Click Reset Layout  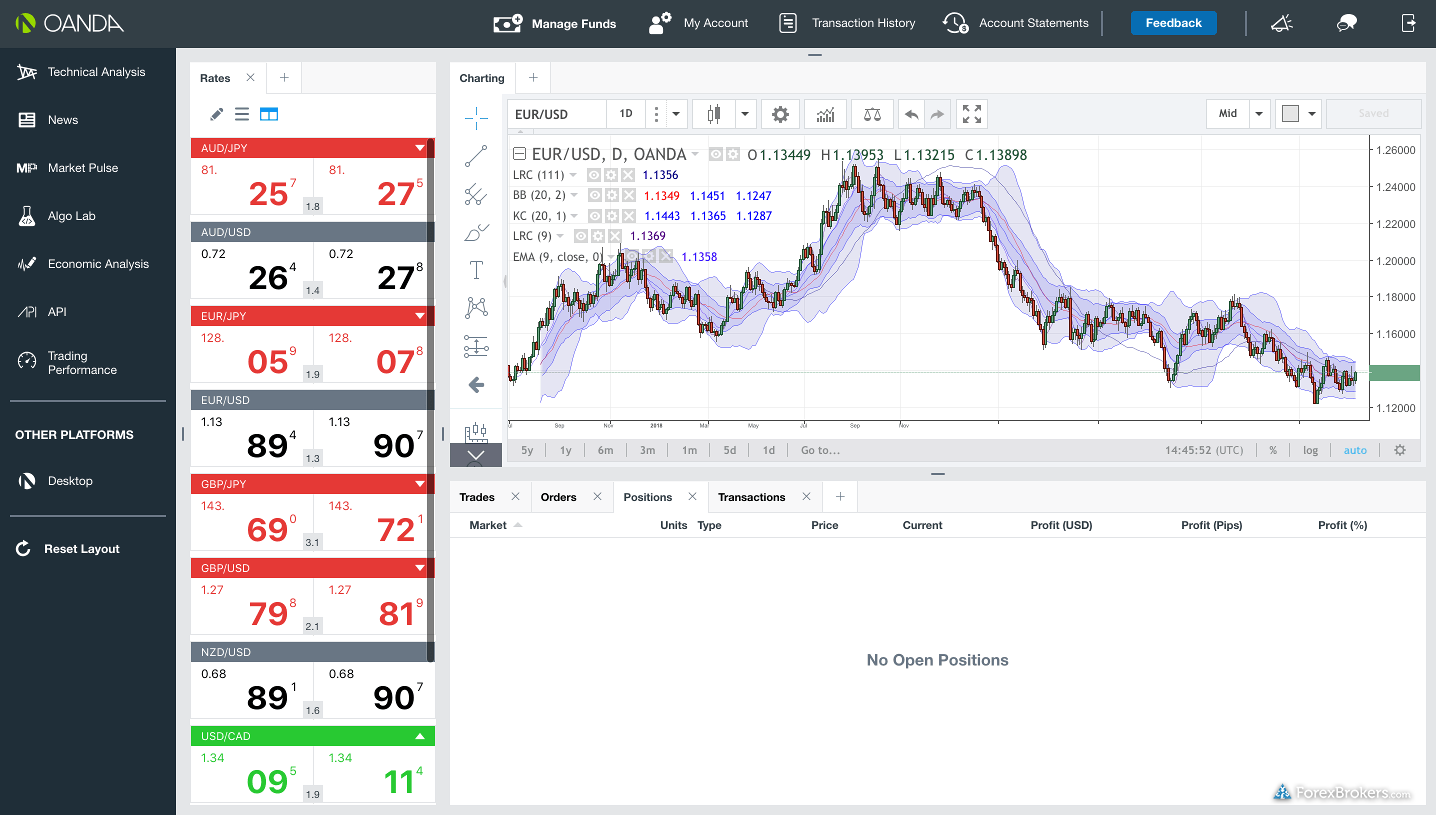68,549
